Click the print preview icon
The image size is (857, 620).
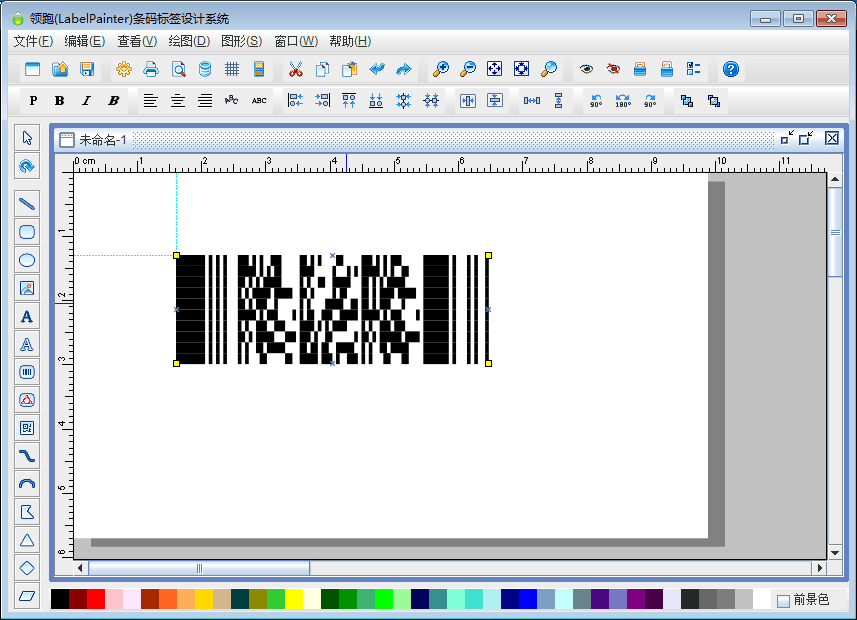coord(178,69)
